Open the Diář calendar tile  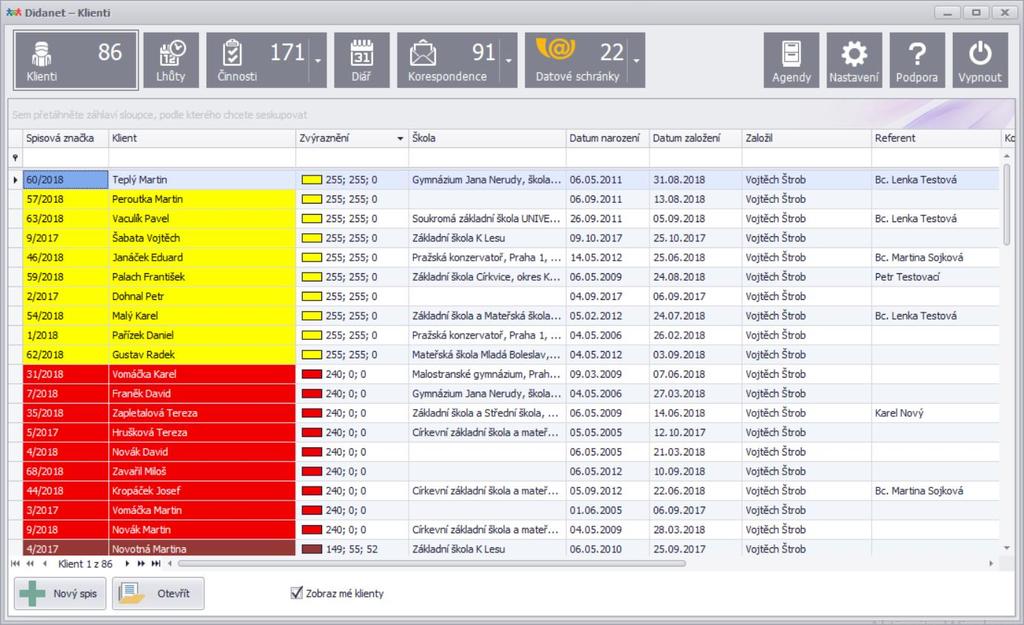click(x=362, y=60)
